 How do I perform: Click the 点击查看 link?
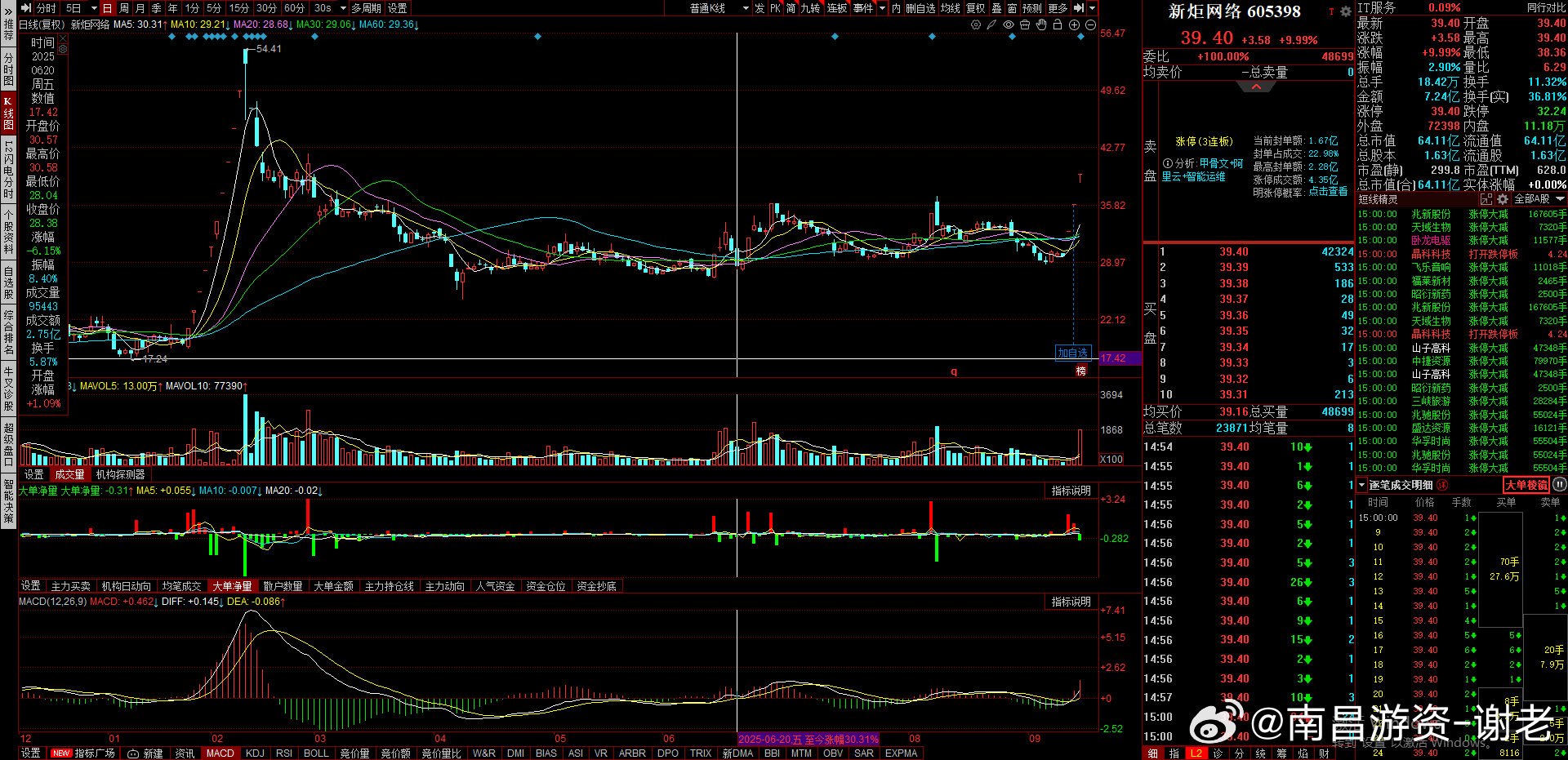[x=1328, y=192]
